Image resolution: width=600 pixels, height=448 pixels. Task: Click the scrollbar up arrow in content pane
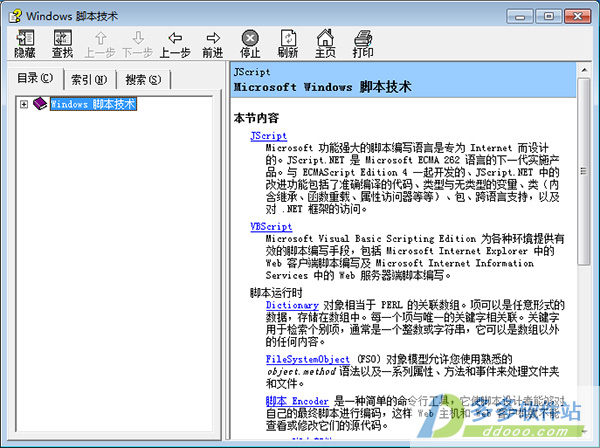(x=584, y=70)
